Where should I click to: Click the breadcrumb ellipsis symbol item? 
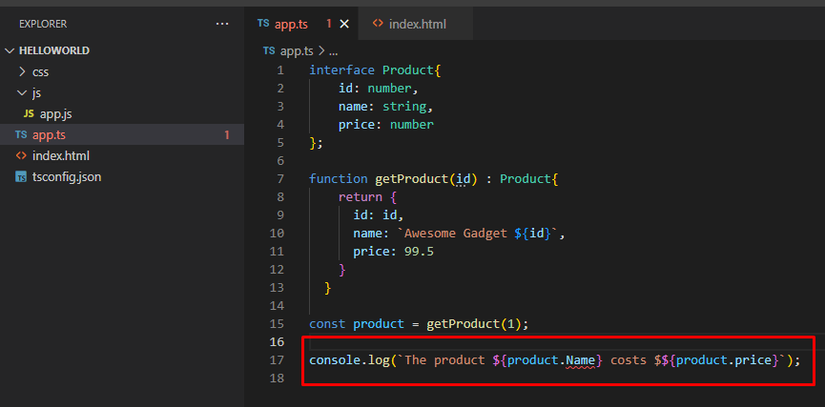pos(333,52)
